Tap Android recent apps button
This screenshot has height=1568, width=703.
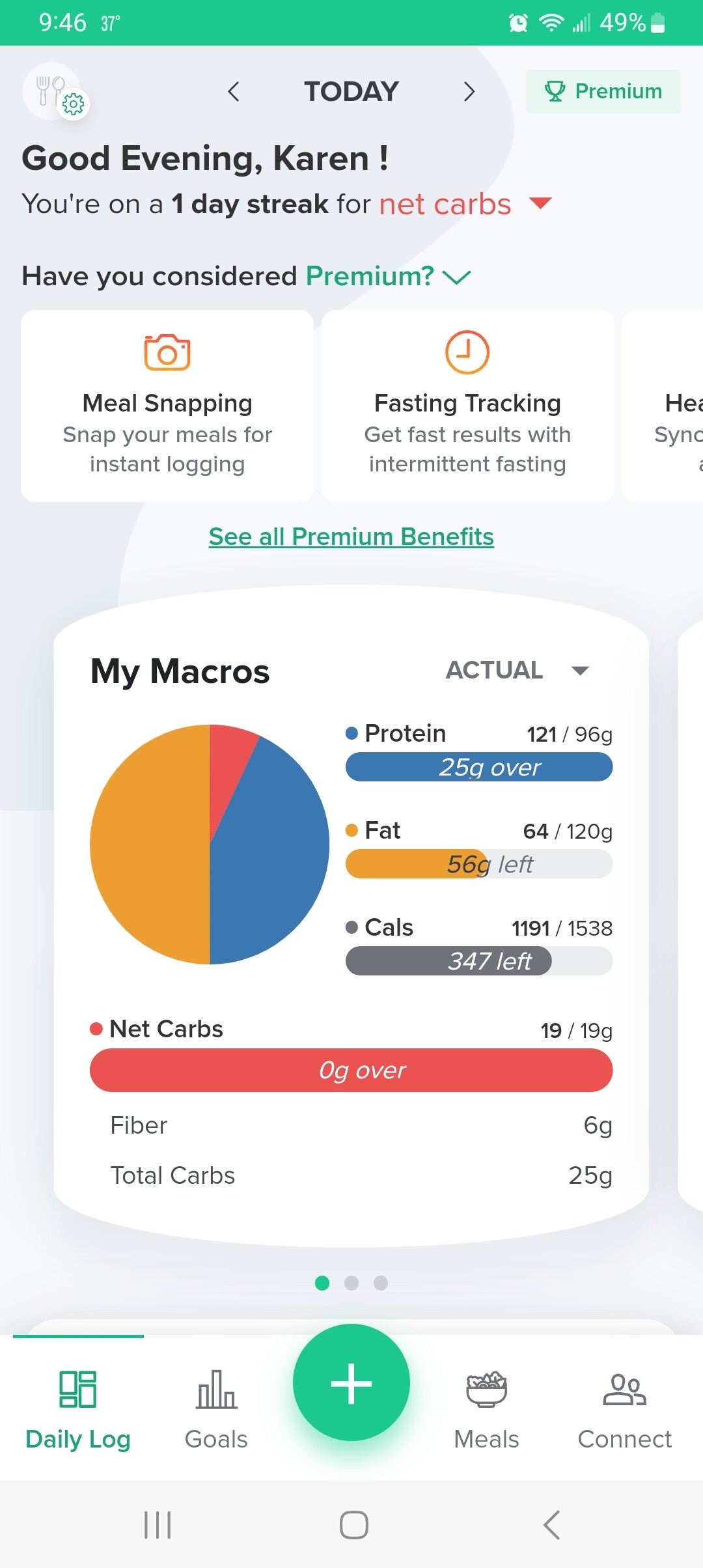tap(158, 1525)
